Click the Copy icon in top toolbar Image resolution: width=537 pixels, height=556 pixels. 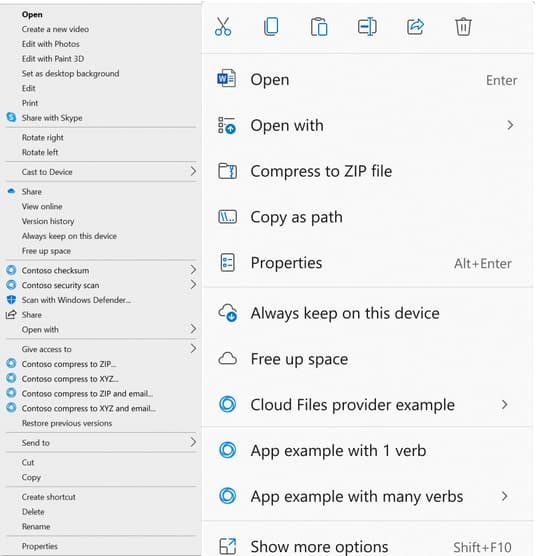271,27
